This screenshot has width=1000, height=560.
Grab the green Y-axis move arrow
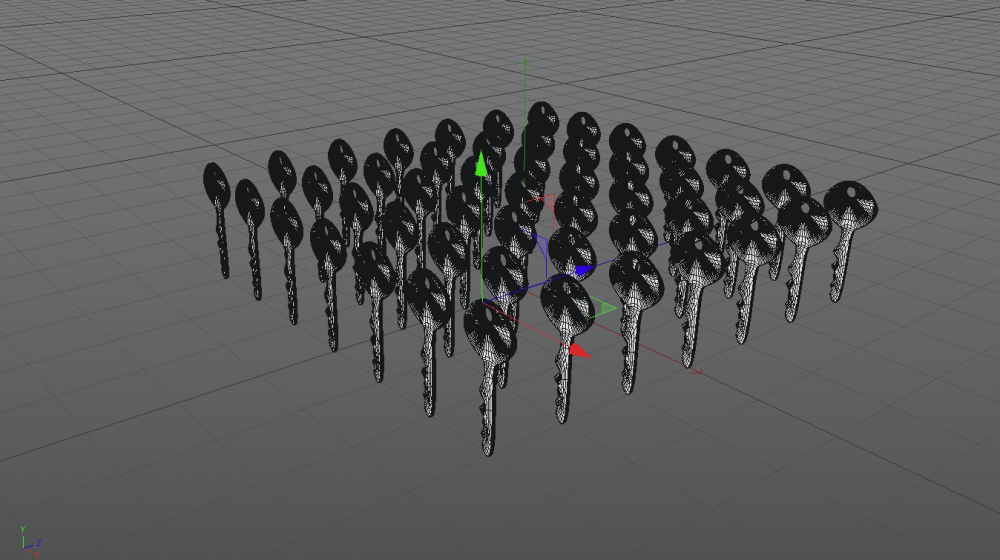(x=481, y=165)
